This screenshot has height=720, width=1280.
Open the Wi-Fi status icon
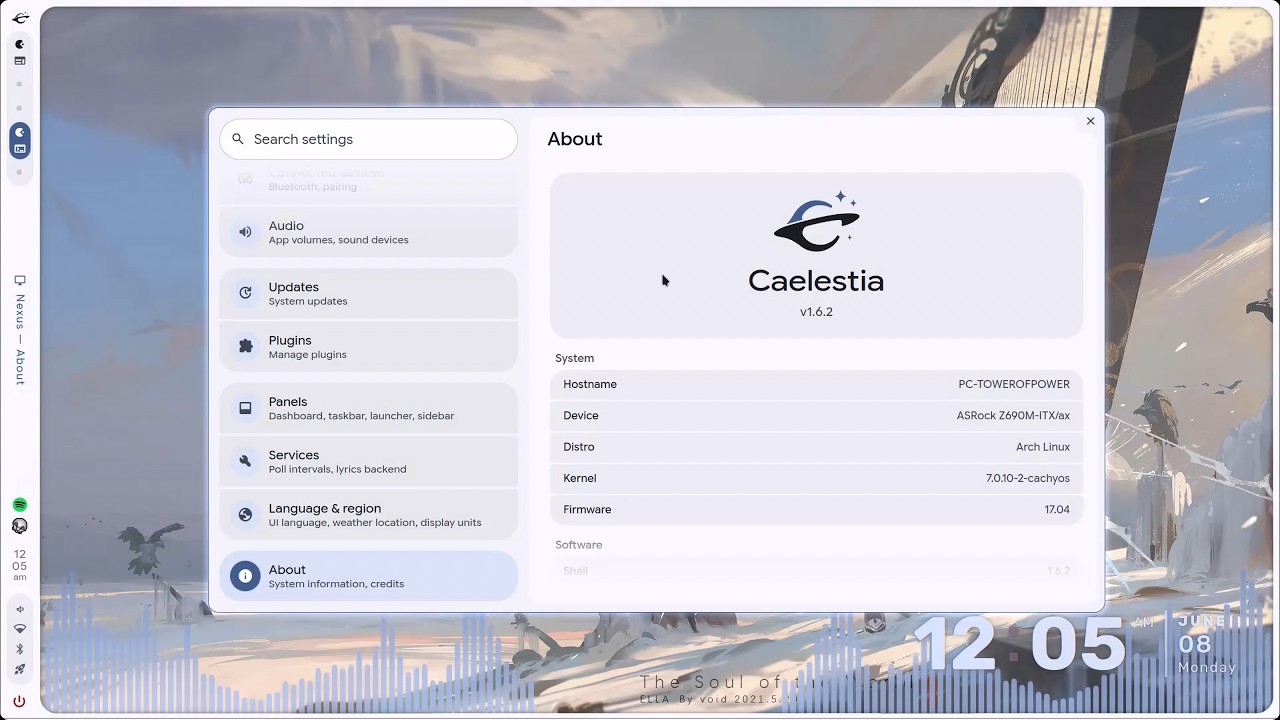(19, 629)
